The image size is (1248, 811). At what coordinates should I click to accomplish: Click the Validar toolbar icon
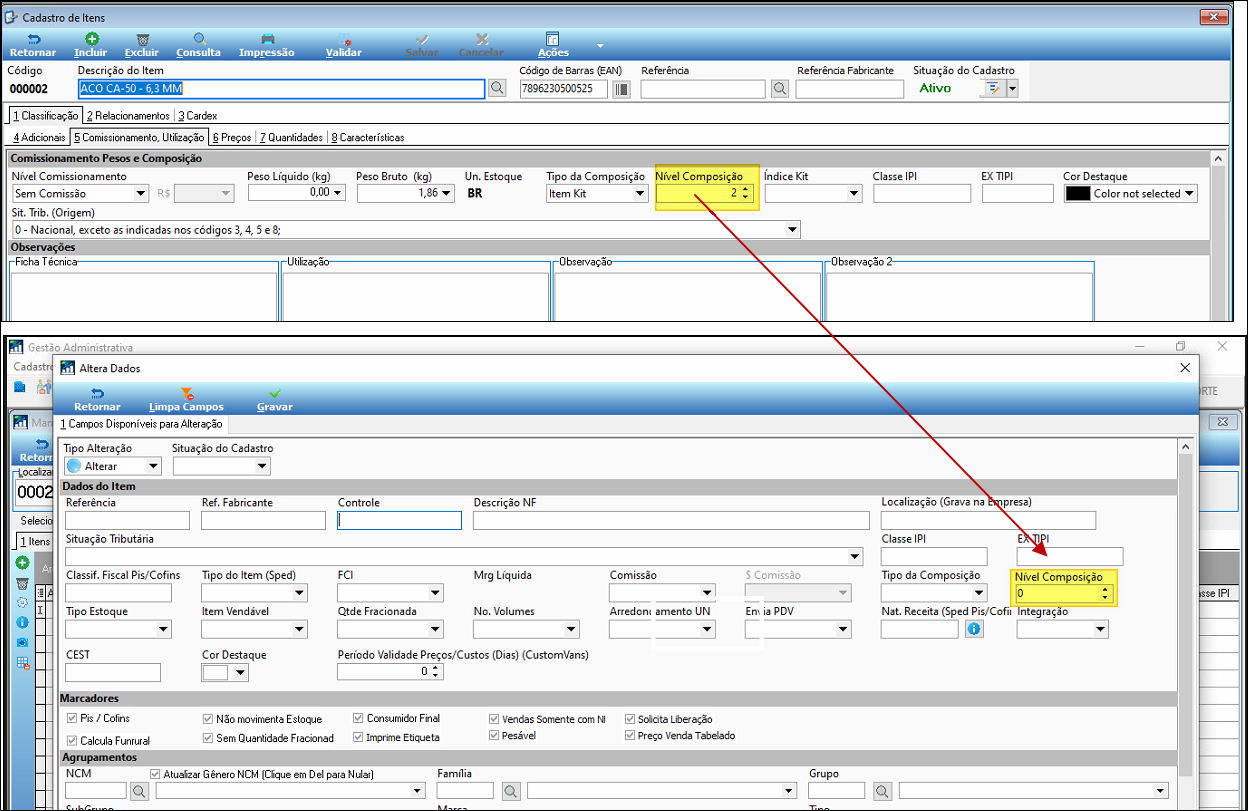(x=344, y=40)
